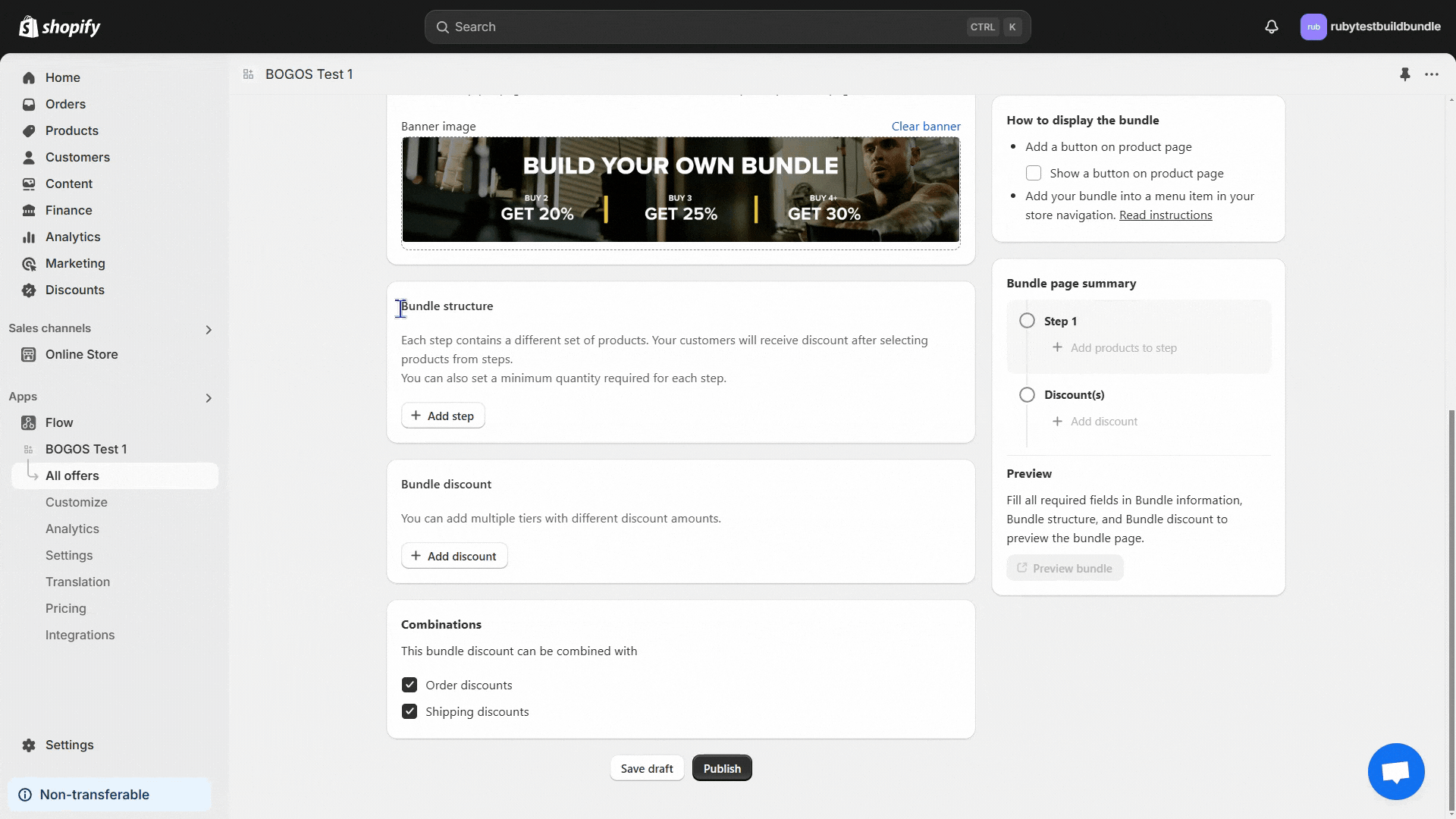Uncheck Shipping discounts combination
Screen dimensions: 1456x819
click(409, 711)
